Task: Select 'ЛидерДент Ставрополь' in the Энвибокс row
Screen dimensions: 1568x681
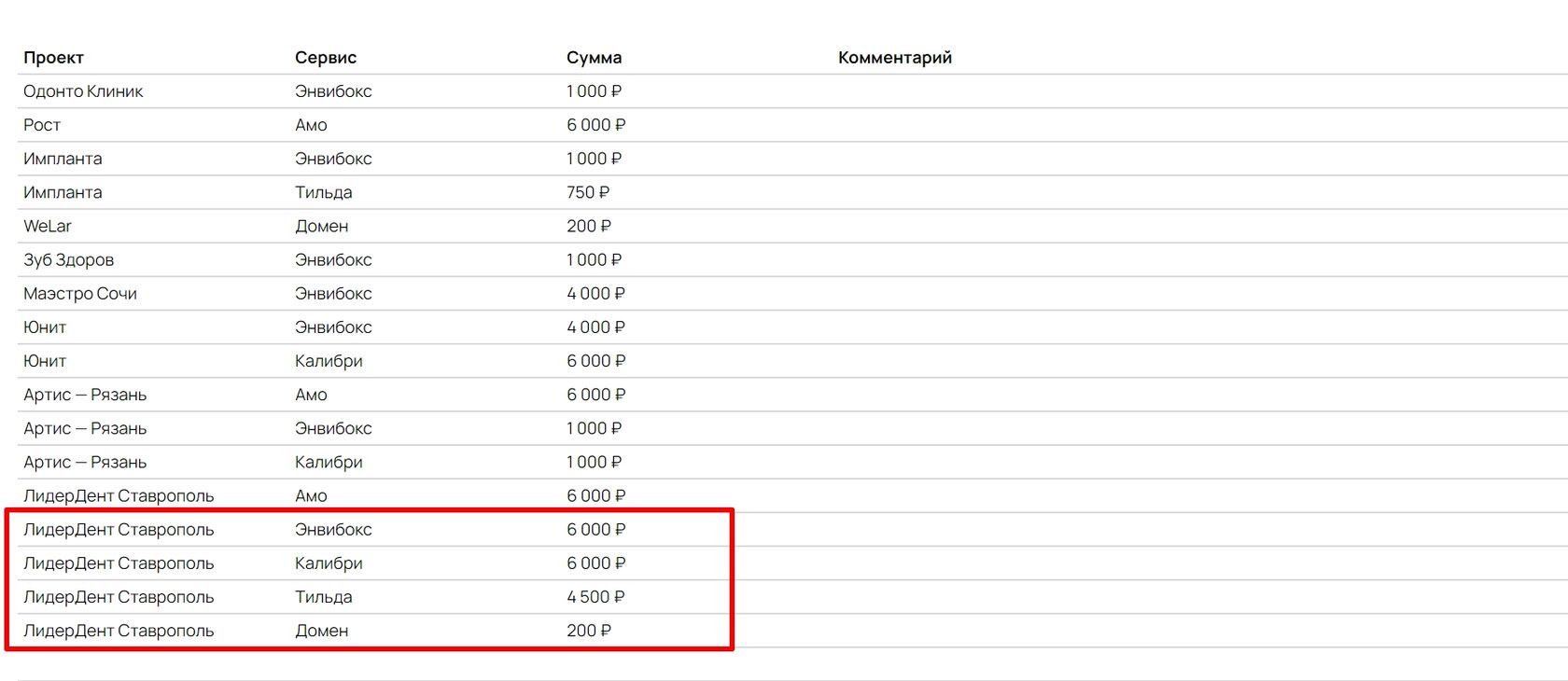Action: (x=119, y=530)
